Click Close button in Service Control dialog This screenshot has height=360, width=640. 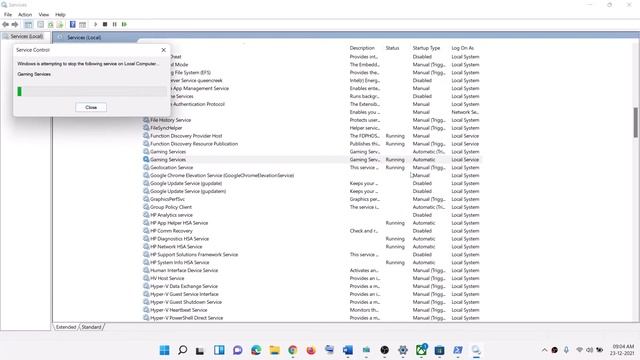[x=91, y=107]
